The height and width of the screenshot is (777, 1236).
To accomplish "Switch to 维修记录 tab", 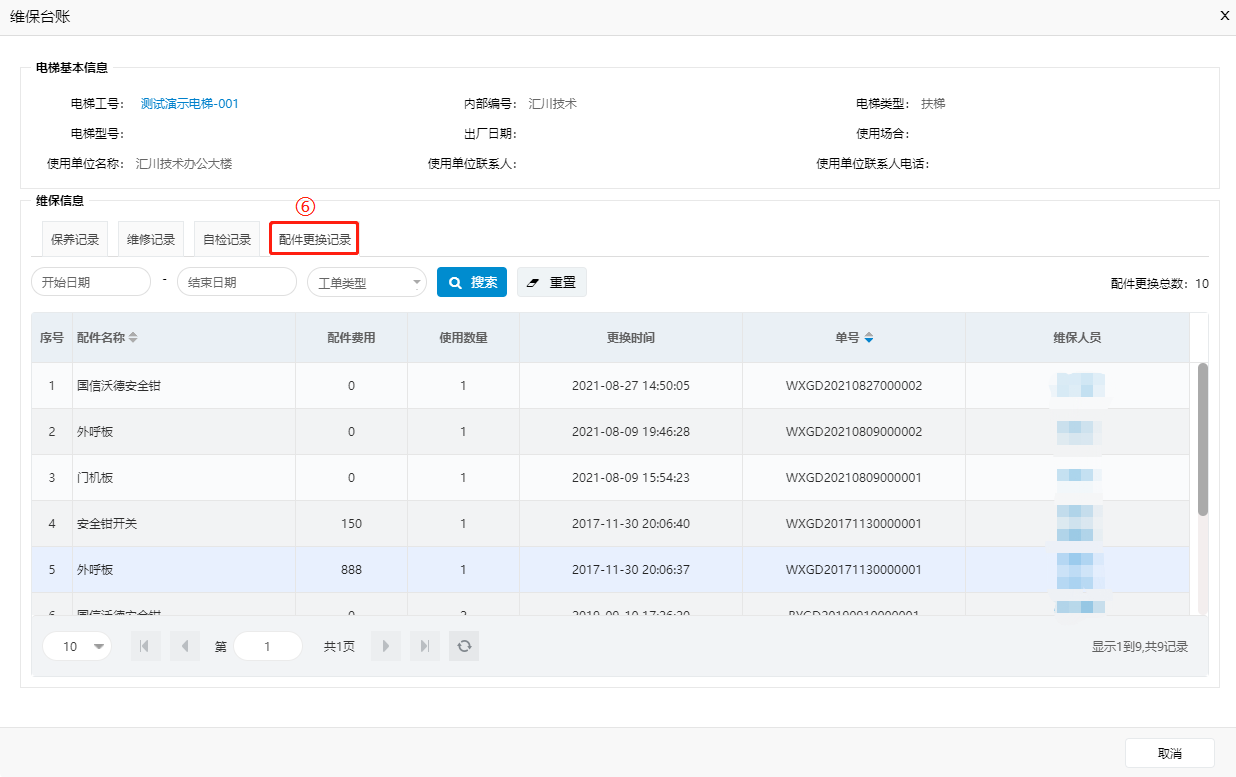I will click(151, 240).
